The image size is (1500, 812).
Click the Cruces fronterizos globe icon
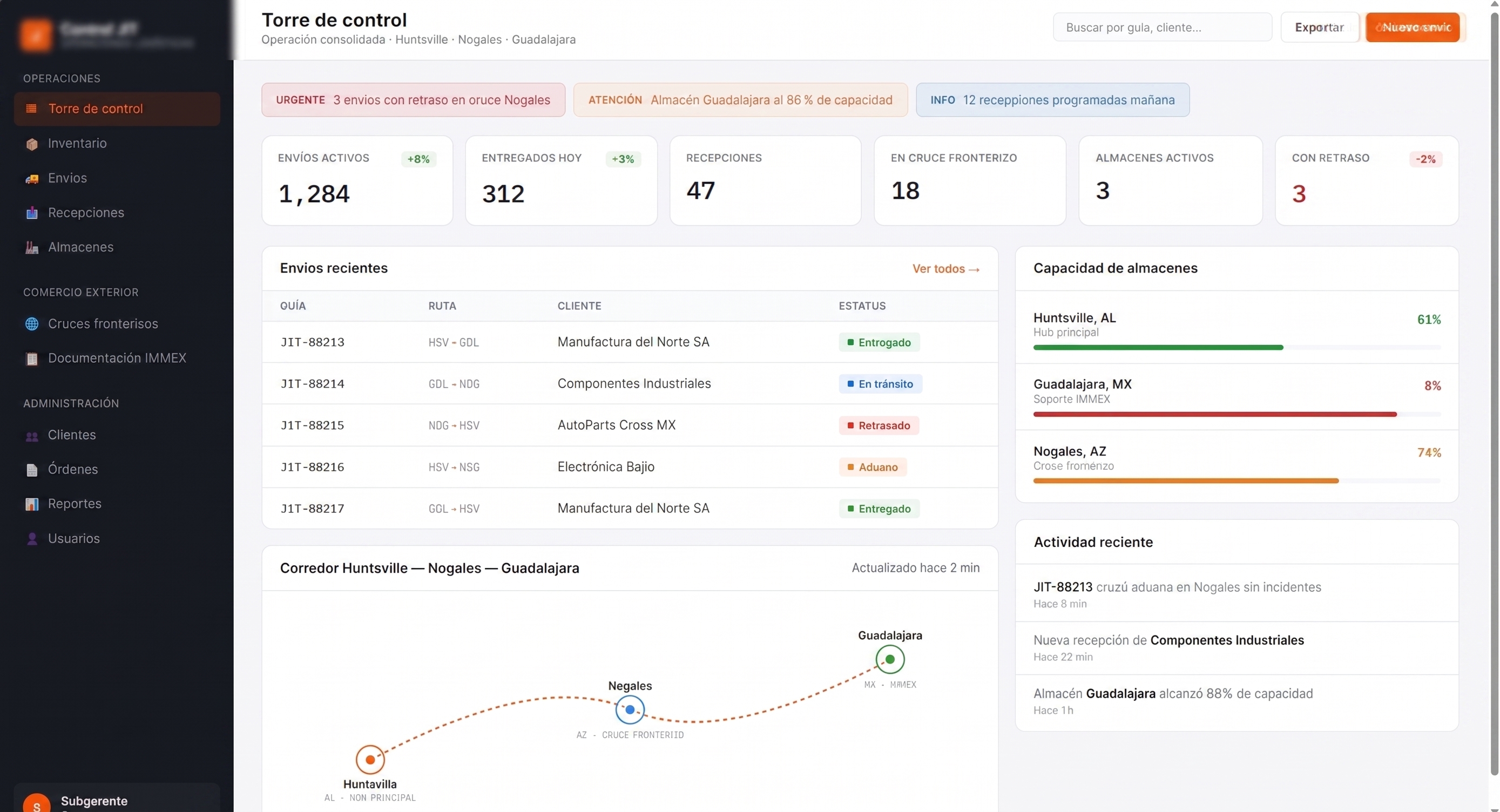point(31,323)
